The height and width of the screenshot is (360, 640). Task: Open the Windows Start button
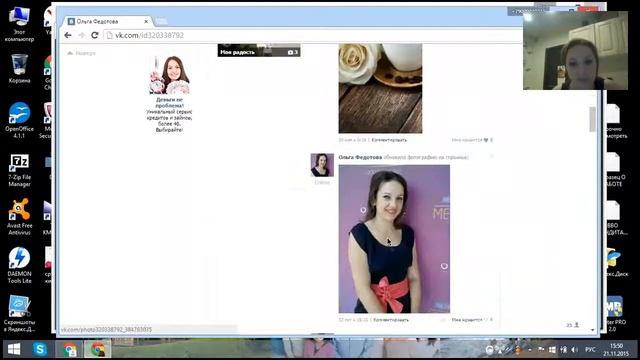click(14, 349)
